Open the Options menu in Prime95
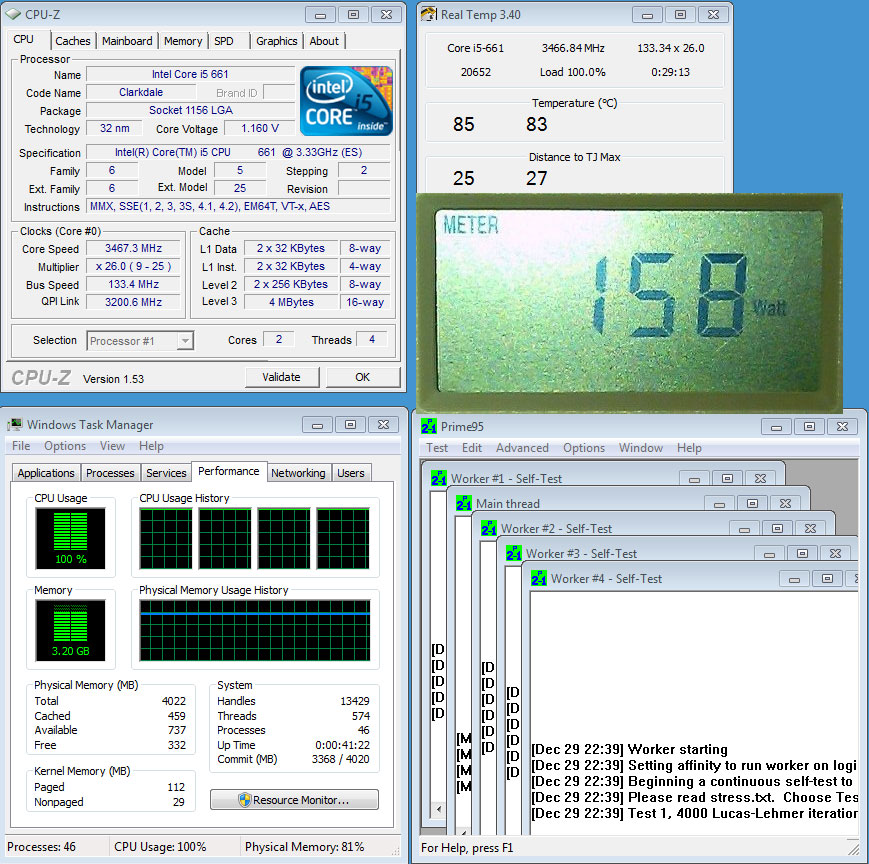This screenshot has height=864, width=869. [x=584, y=448]
